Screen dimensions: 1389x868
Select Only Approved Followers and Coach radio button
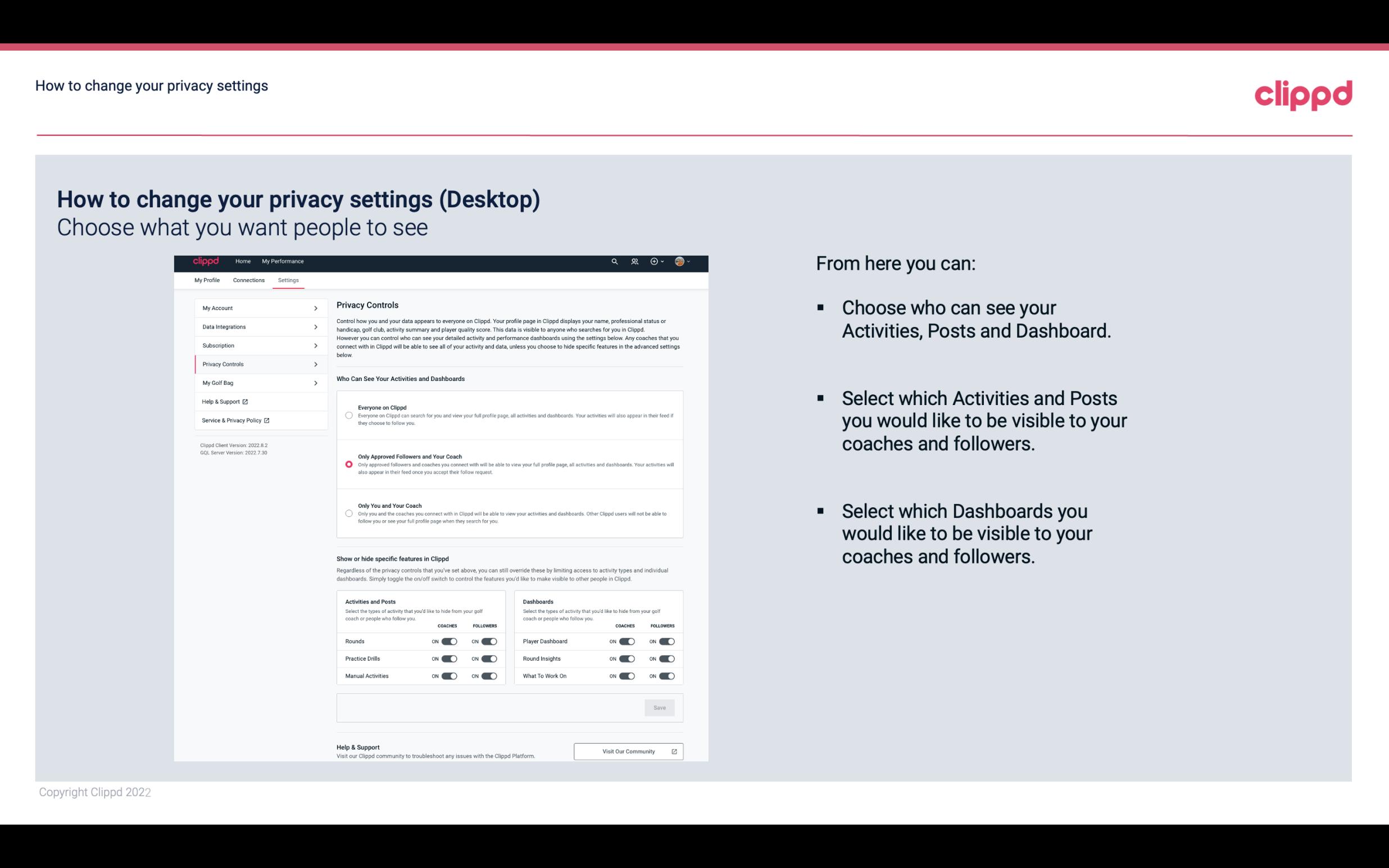click(349, 464)
